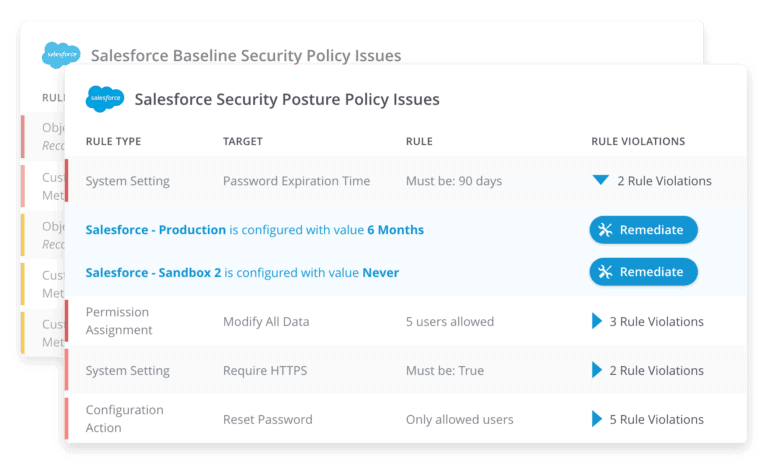Click '5 users allowed' rule cell
Screen dimensions: 768x464
[450, 321]
